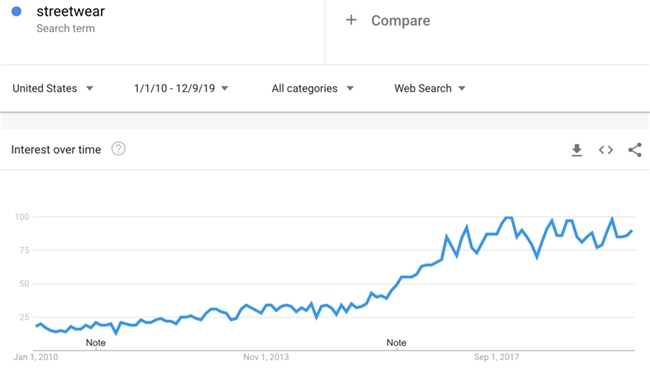Viewport: 650px width, 371px height.
Task: Edit the streetwear search term
Action: click(70, 11)
